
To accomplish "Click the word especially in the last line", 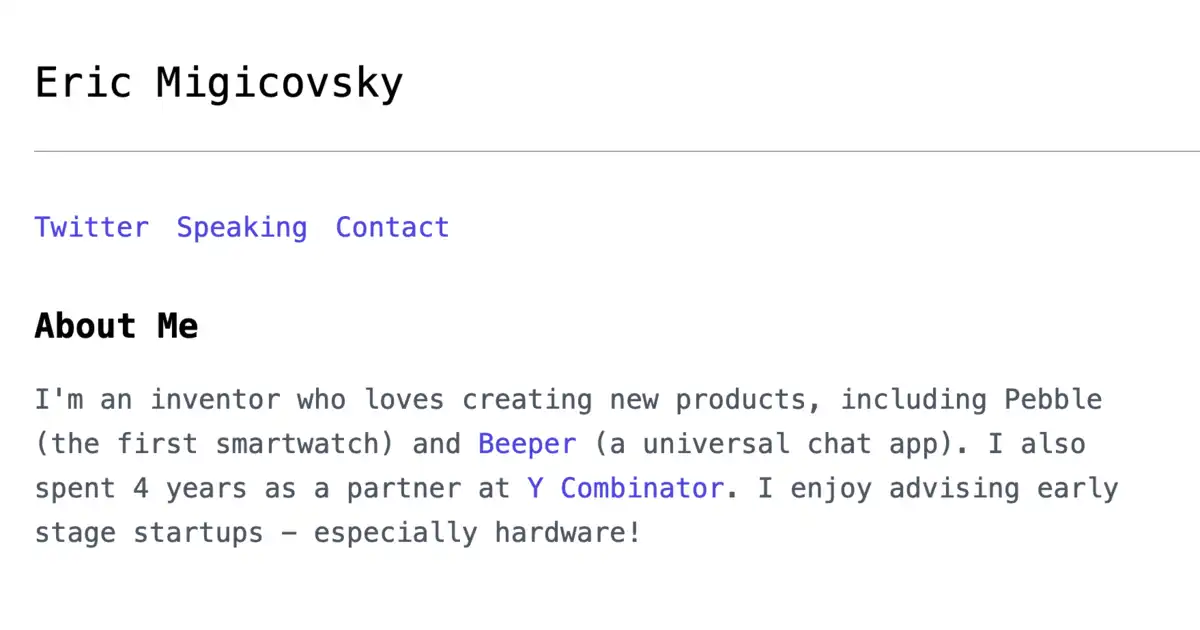I will (395, 532).
